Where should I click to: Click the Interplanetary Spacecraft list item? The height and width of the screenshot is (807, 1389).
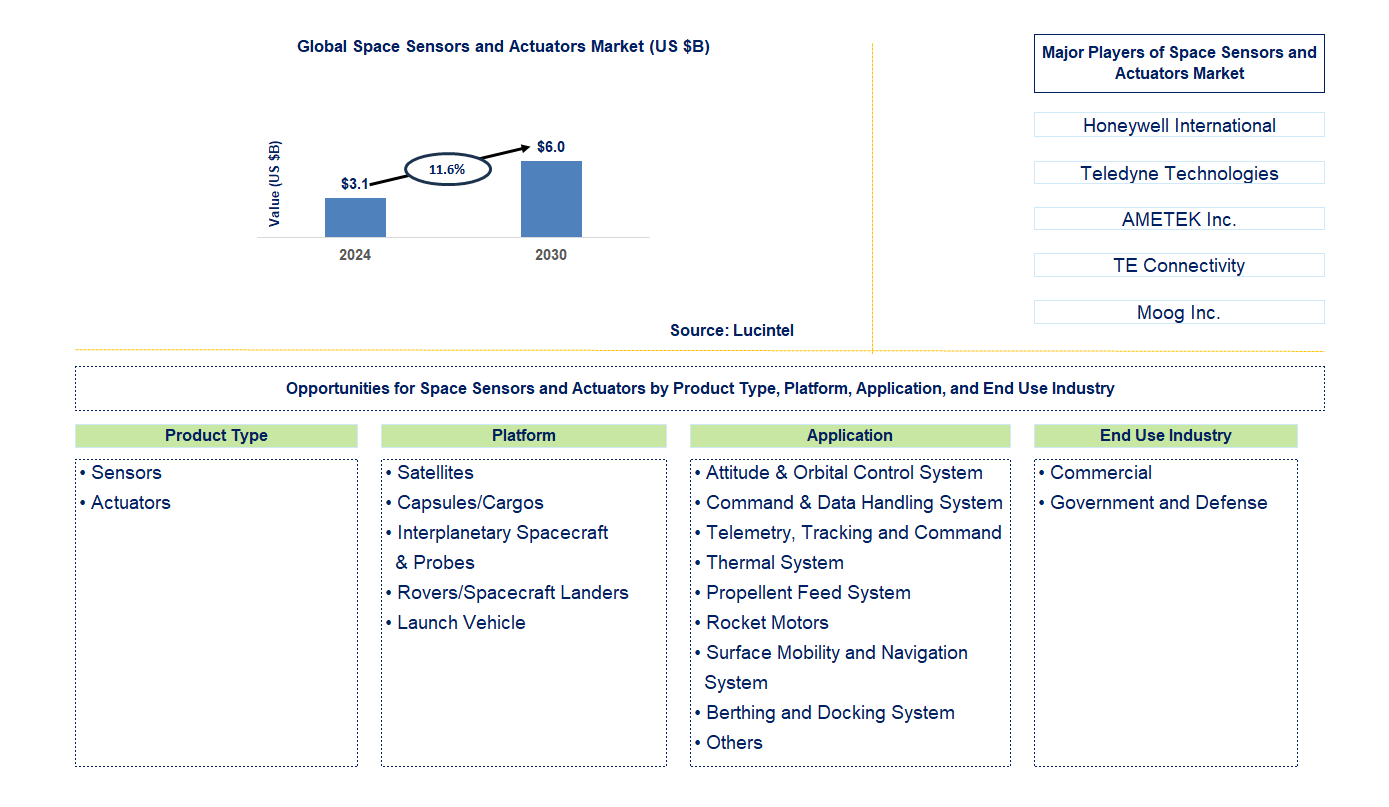click(497, 548)
